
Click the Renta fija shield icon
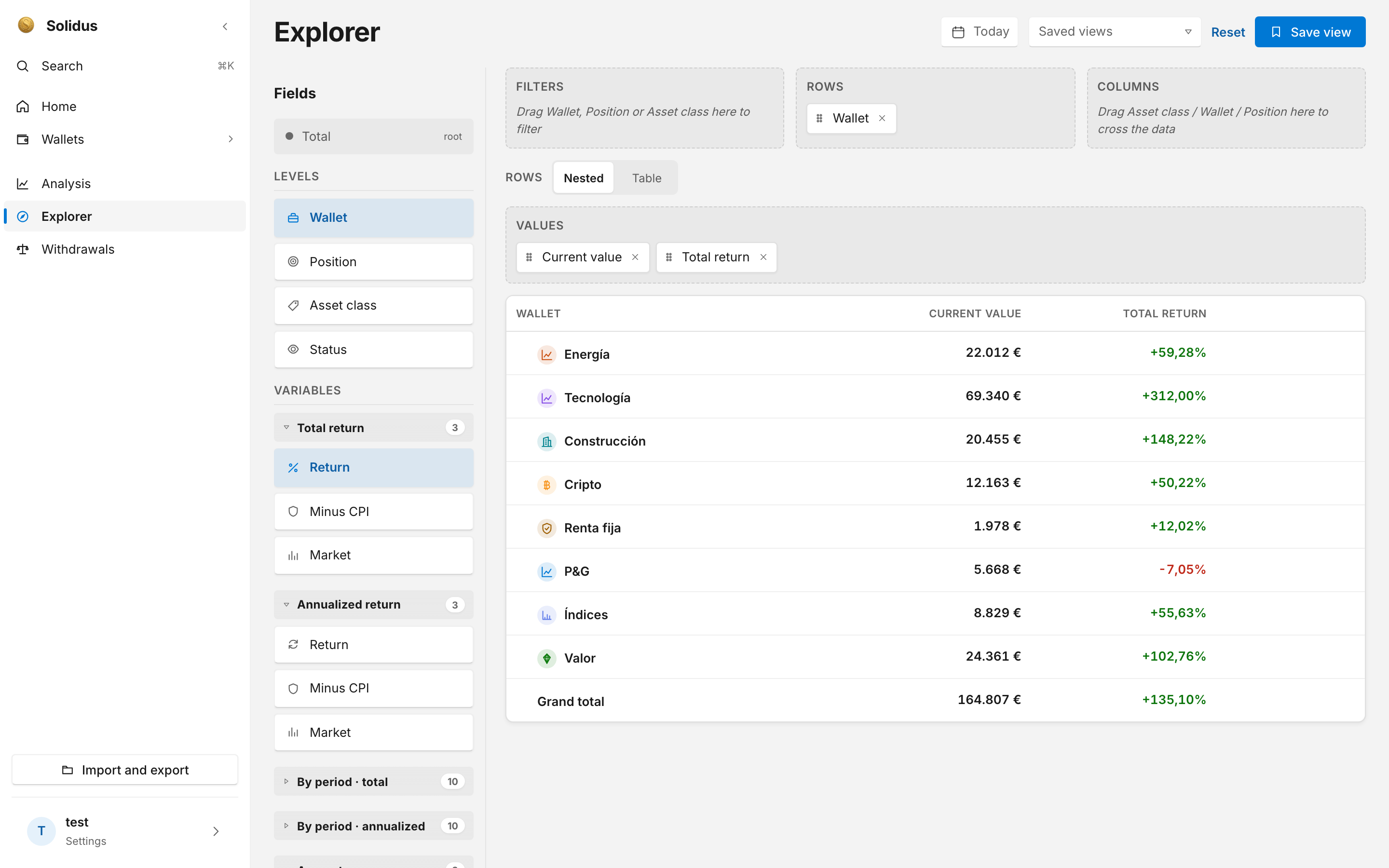point(546,528)
